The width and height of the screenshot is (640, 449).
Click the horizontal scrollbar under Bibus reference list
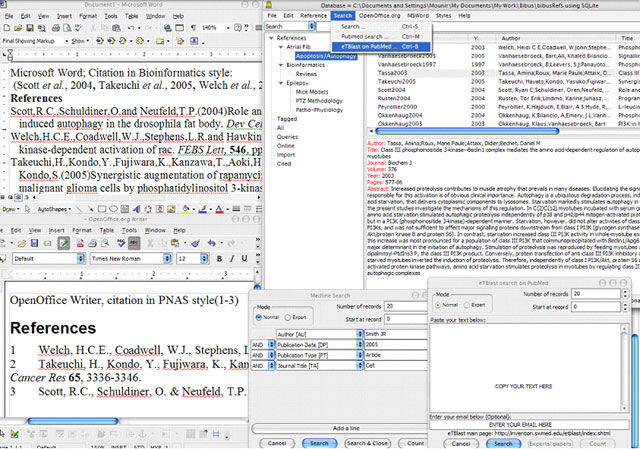coord(467,131)
